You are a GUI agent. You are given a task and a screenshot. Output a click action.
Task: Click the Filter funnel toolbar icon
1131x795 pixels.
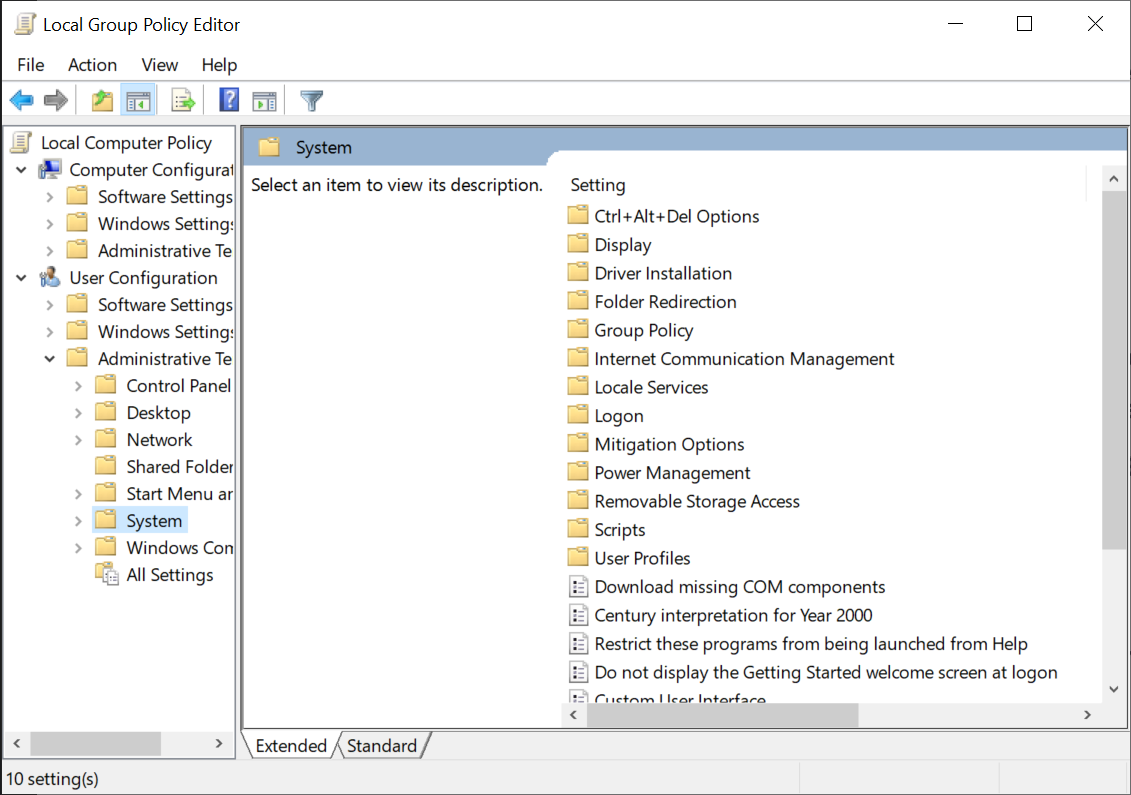(312, 100)
